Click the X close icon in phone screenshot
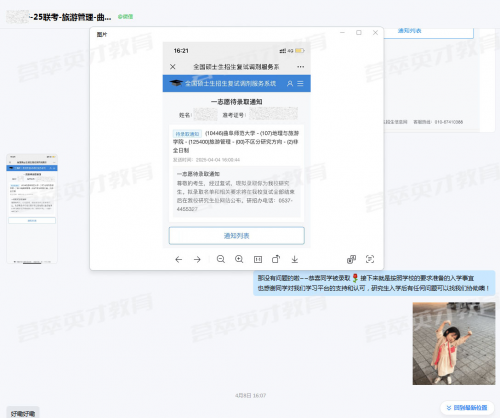The height and width of the screenshot is (418, 500). pos(173,67)
